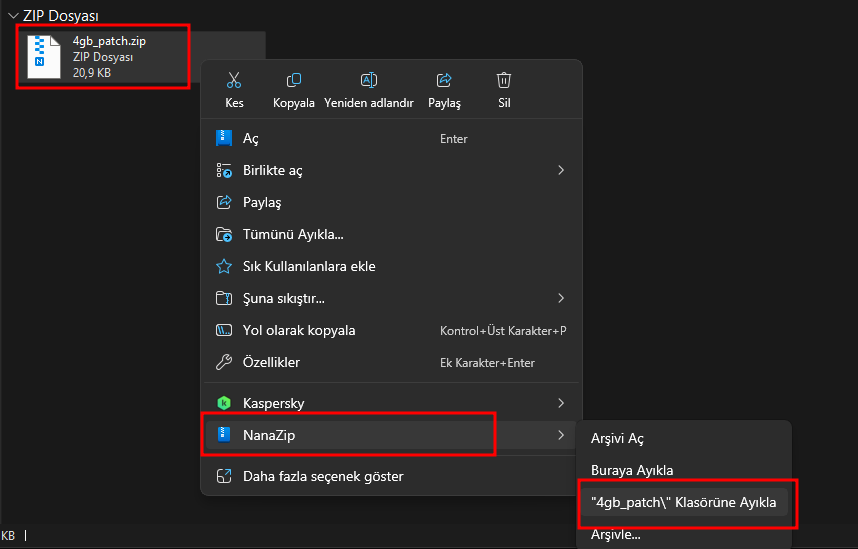This screenshot has height=549, width=858.
Task: Click the star icon for Sık Kullanılanlara ekle
Action: pyautogui.click(x=224, y=266)
